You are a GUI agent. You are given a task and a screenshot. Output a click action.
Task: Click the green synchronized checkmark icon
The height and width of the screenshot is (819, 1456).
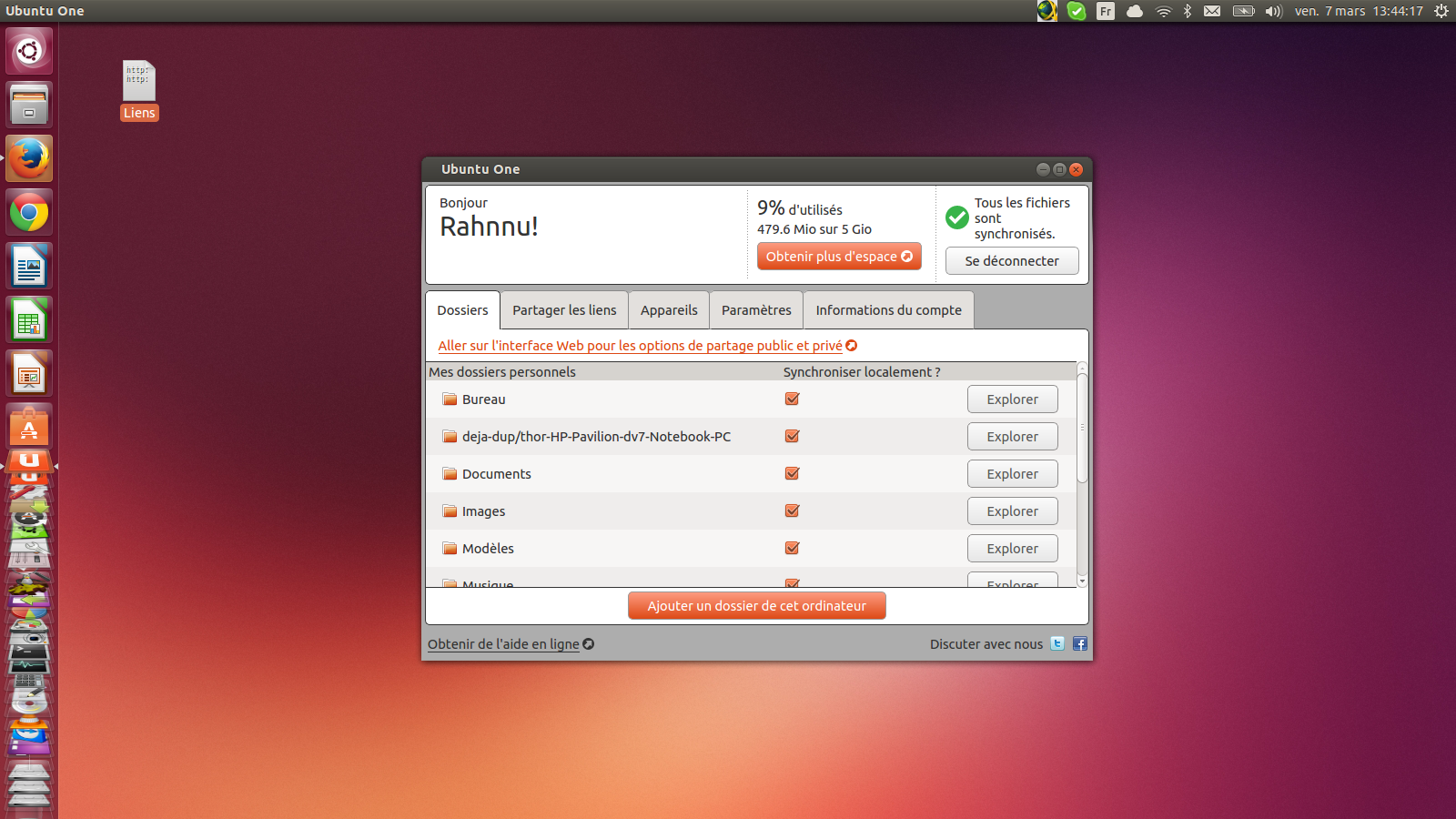pyautogui.click(x=957, y=217)
